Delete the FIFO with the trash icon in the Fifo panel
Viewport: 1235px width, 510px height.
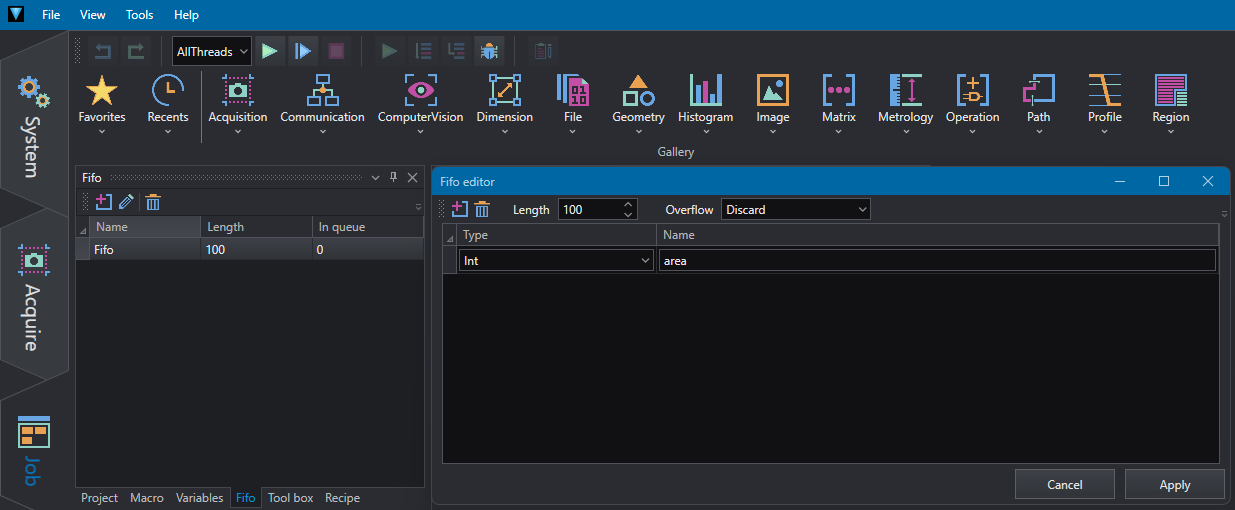(x=153, y=202)
